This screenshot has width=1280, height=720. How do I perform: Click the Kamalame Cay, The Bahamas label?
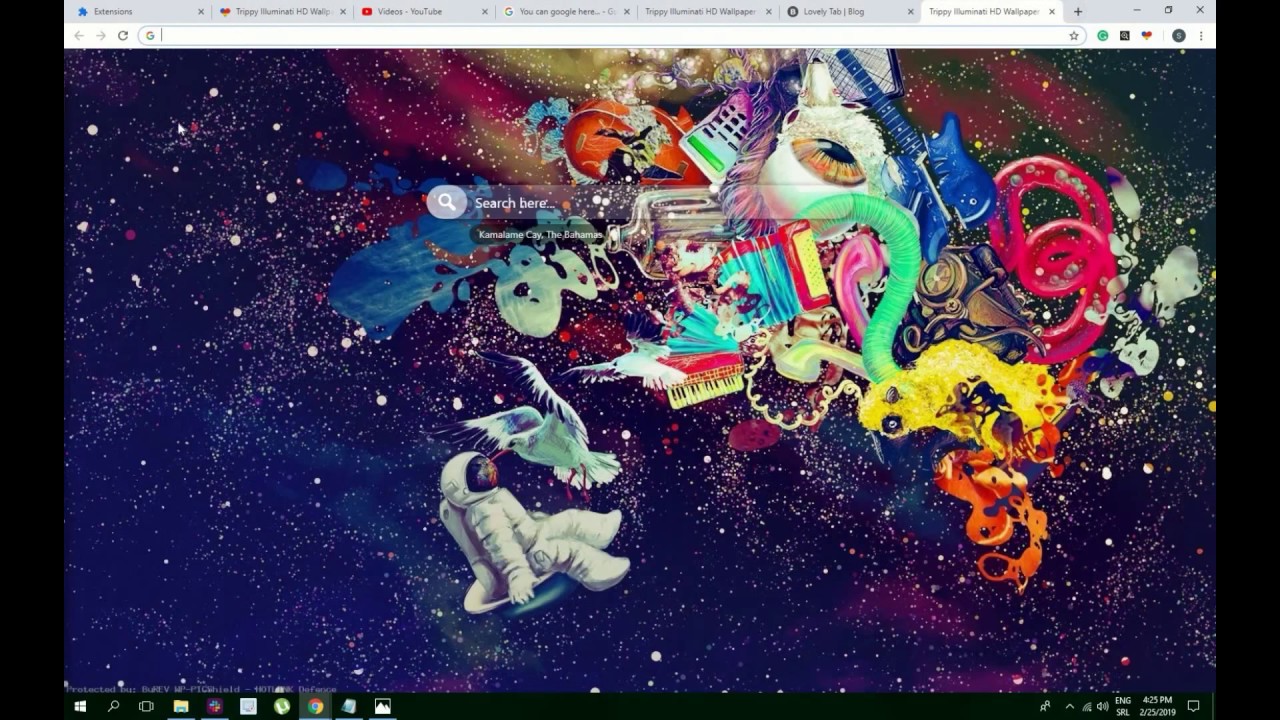coord(540,235)
